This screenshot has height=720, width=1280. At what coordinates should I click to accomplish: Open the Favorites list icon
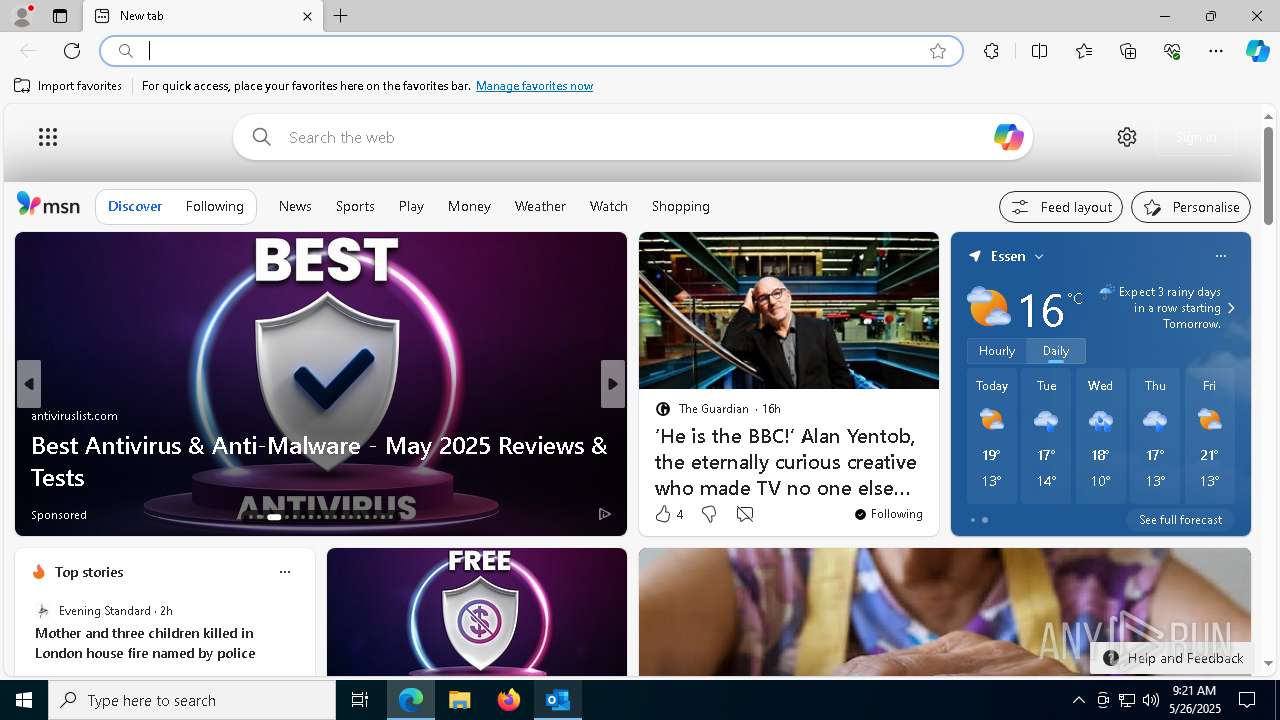[1084, 51]
